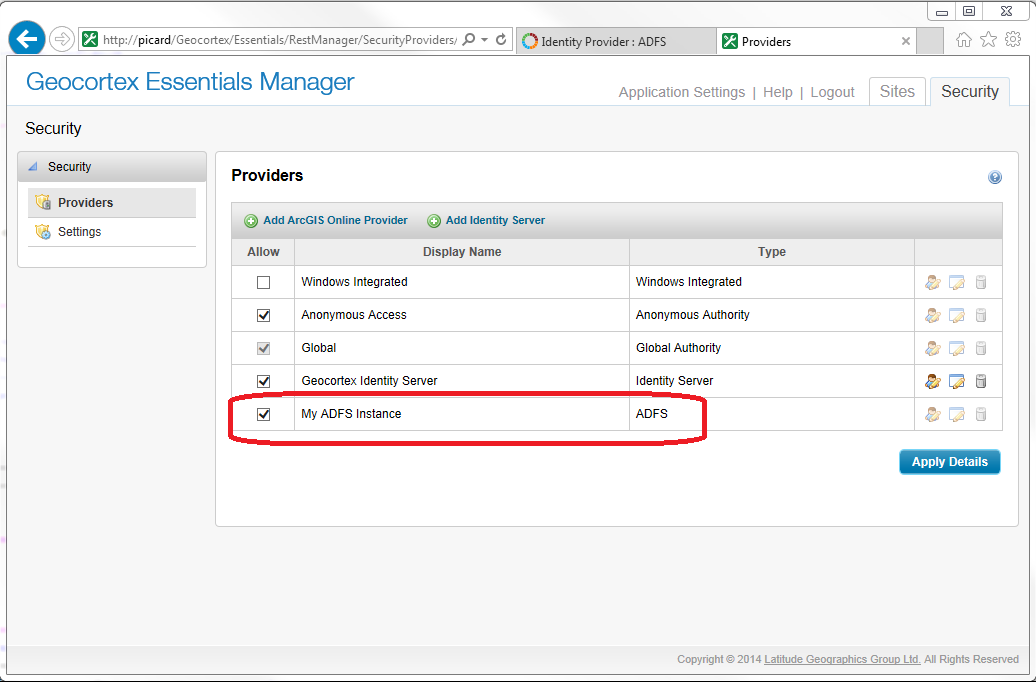This screenshot has height=682, width=1036.
Task: Click edit provider icon for Global row
Action: (x=956, y=348)
